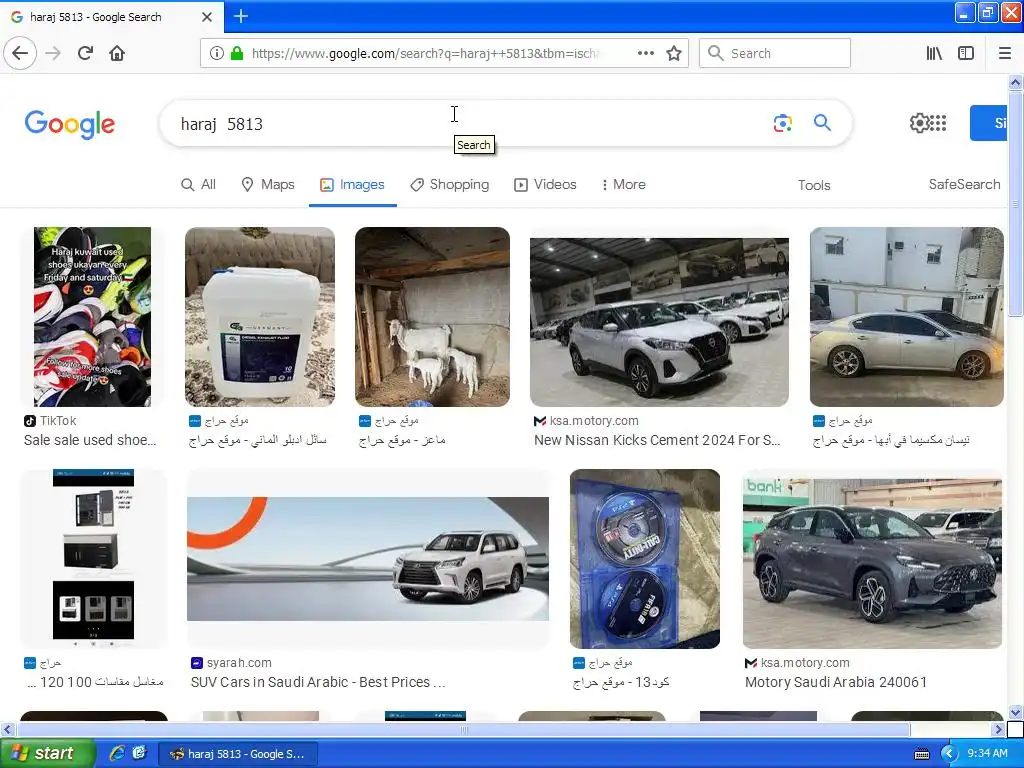1024x768 pixels.
Task: Go back with the browser back arrow
Action: (20, 53)
